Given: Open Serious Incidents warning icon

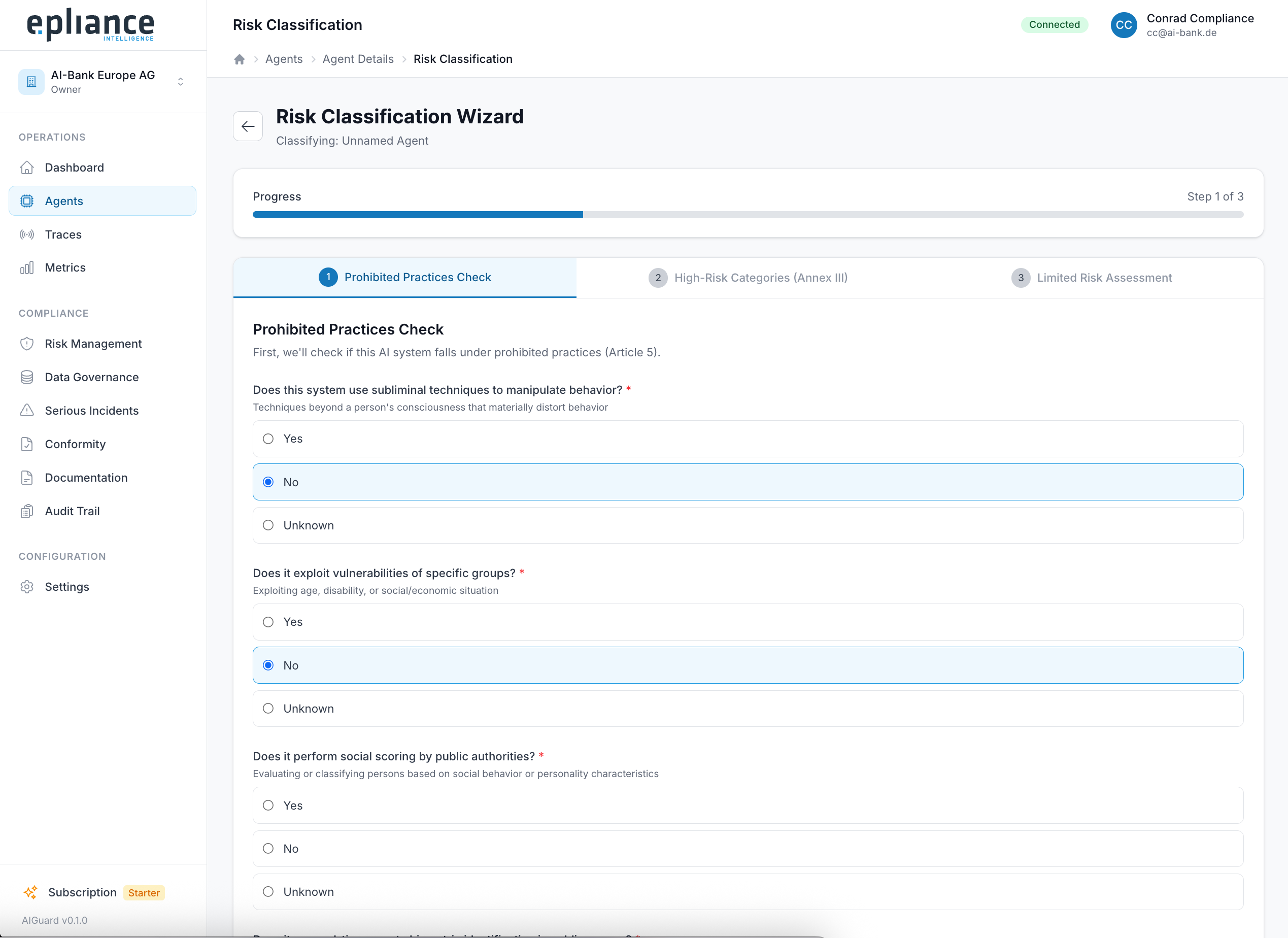Looking at the screenshot, I should click(x=27, y=411).
